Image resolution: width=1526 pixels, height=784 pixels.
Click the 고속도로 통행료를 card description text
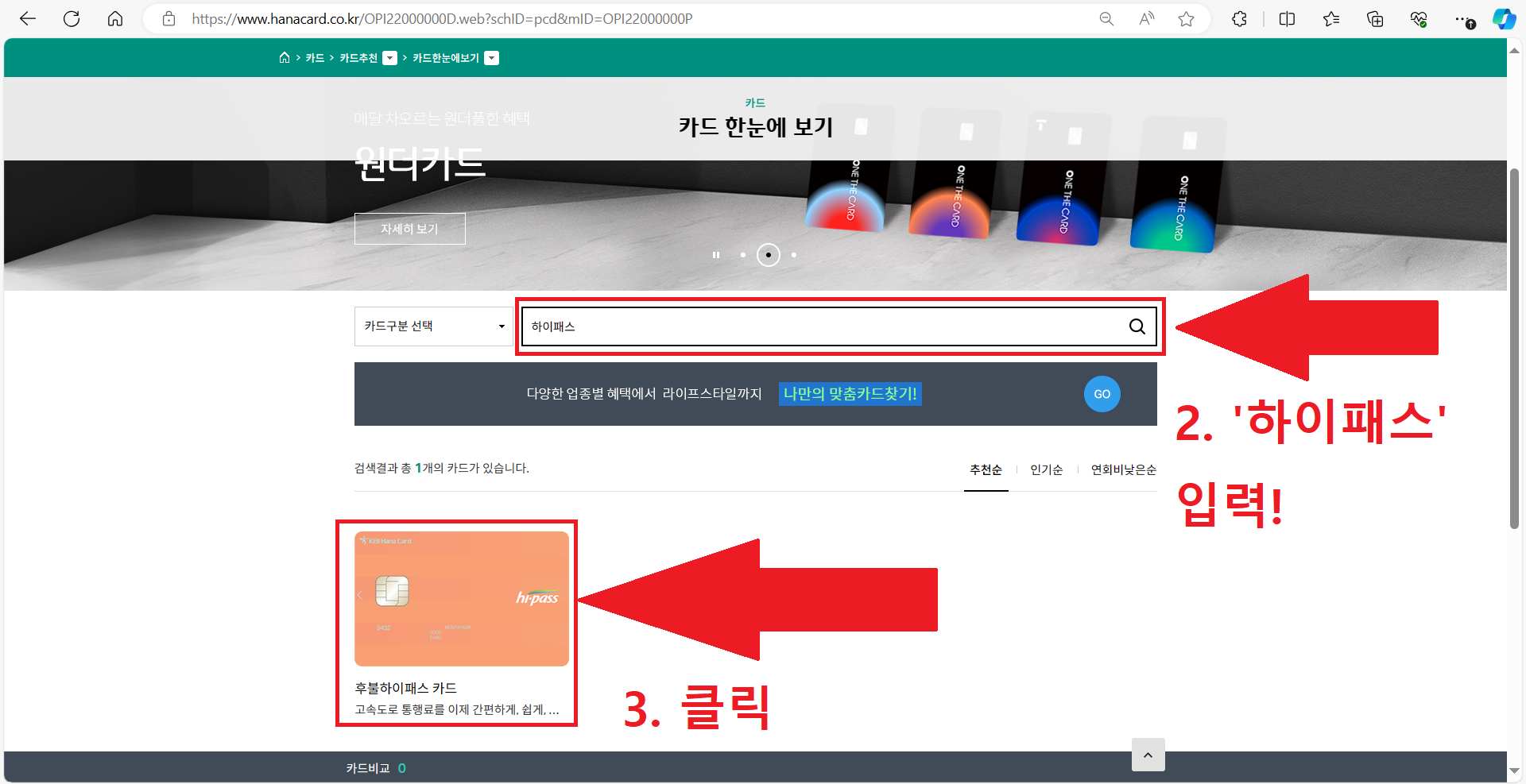(x=456, y=709)
